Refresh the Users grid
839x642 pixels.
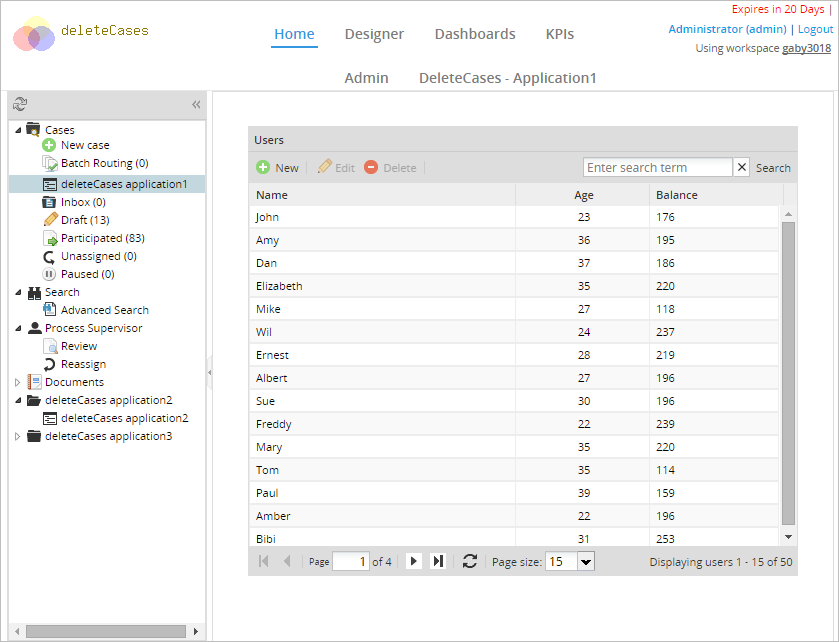[x=470, y=562]
